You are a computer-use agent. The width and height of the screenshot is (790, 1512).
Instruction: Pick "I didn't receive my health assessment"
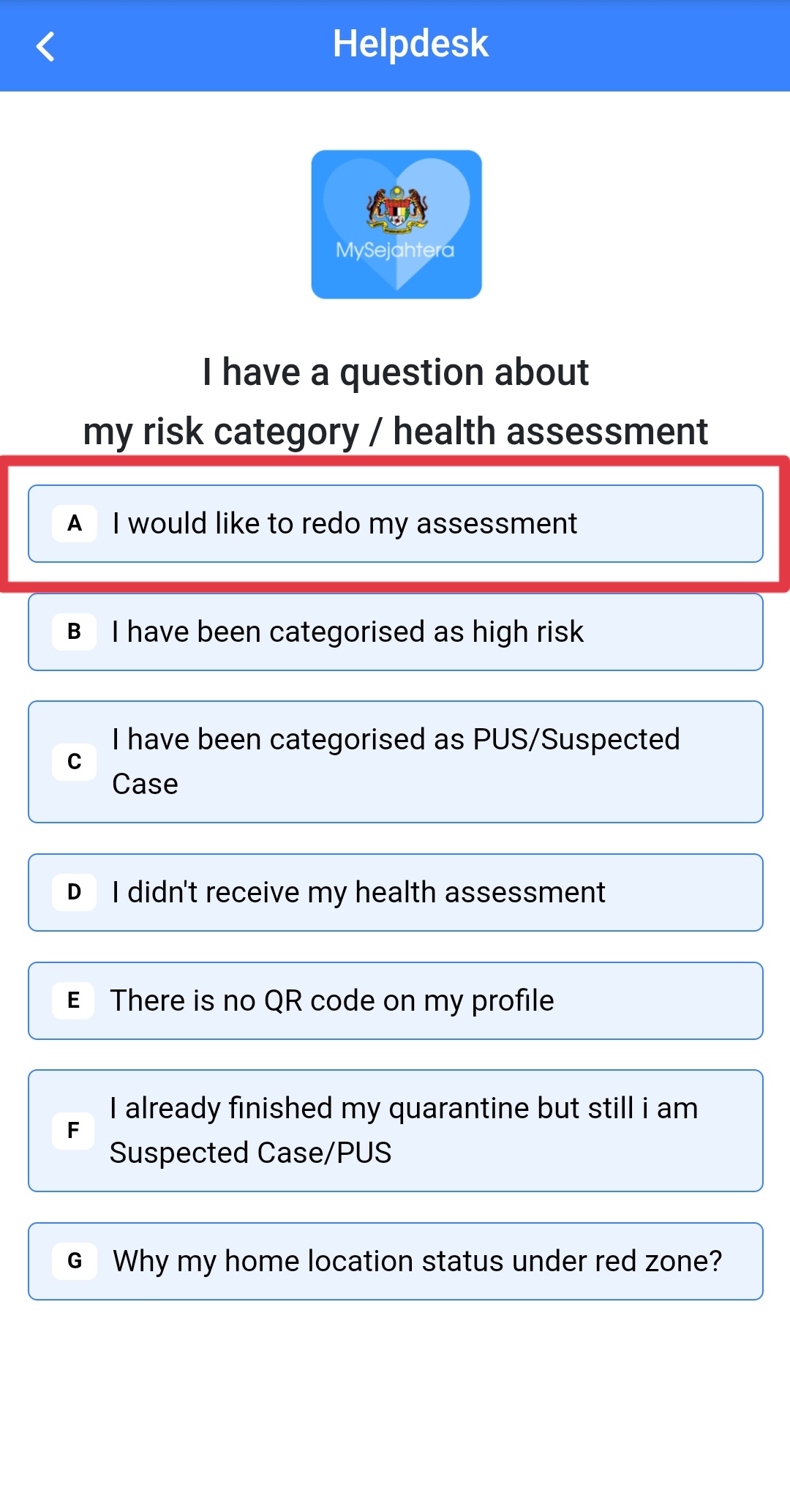(x=396, y=893)
